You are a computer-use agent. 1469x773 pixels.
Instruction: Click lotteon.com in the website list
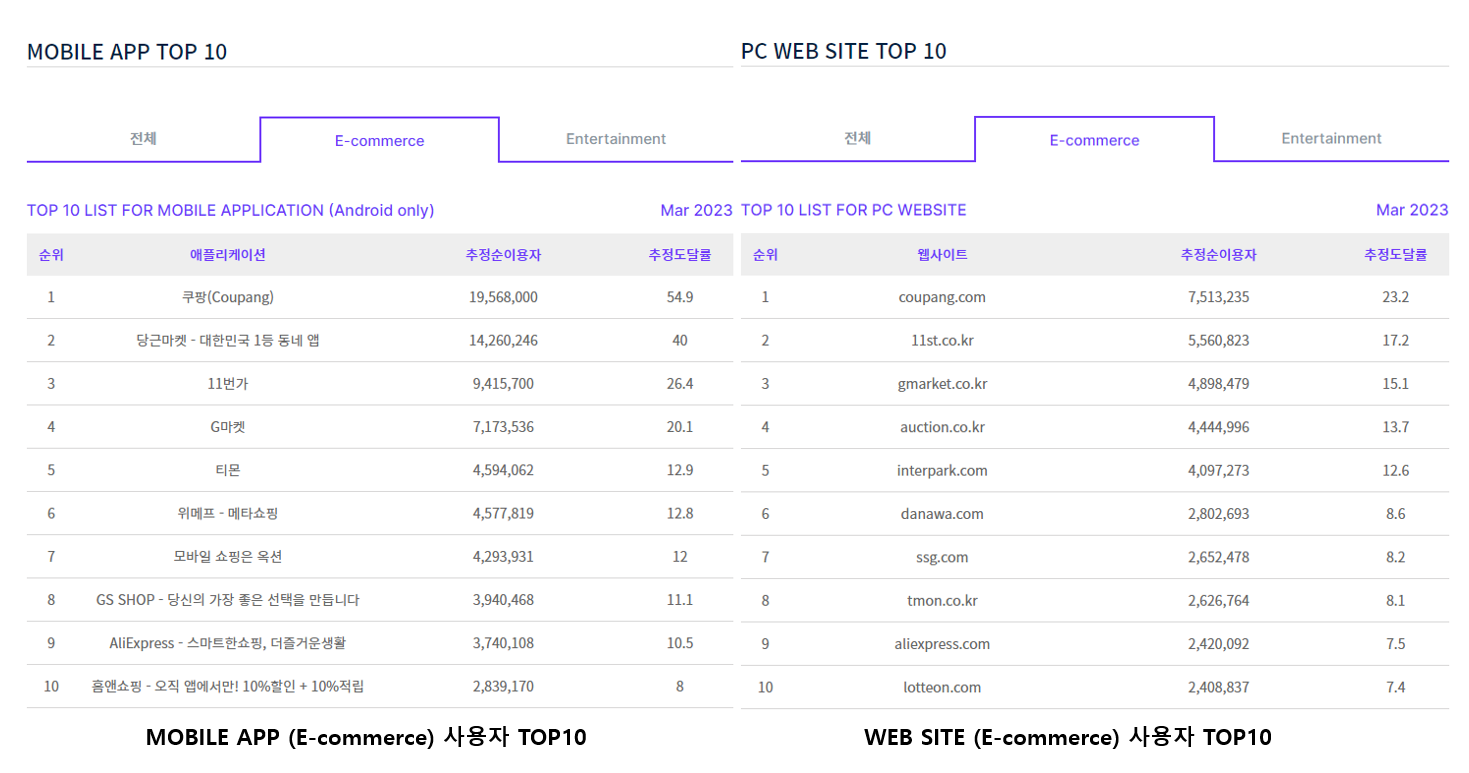click(942, 687)
